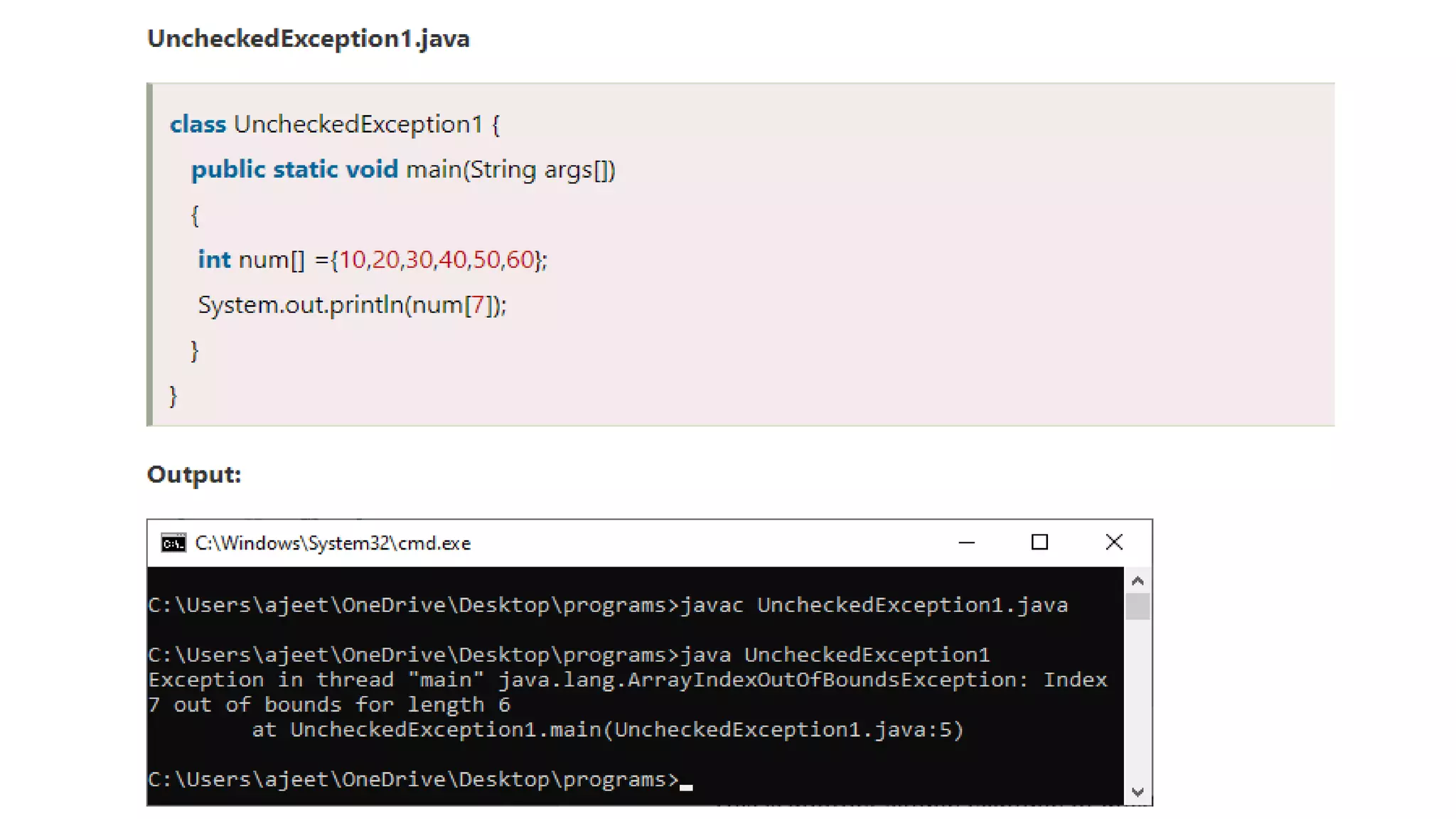Click the Output: label
This screenshot has height=819, width=1456.
(x=193, y=474)
